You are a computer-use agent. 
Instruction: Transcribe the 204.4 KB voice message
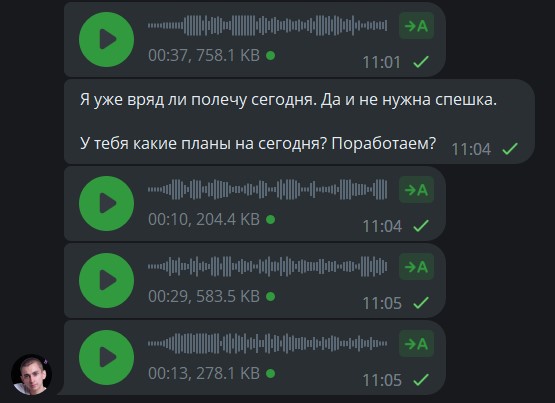(416, 190)
